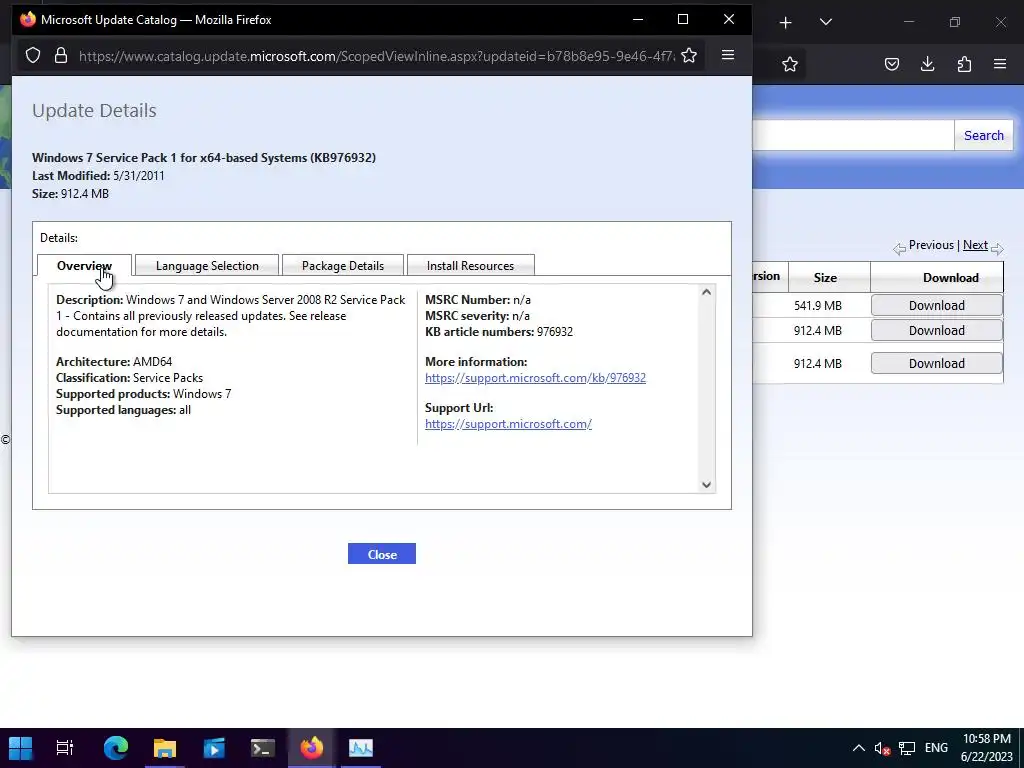This screenshot has height=768, width=1024.
Task: Switch to the Language Selection tab
Action: 207,266
